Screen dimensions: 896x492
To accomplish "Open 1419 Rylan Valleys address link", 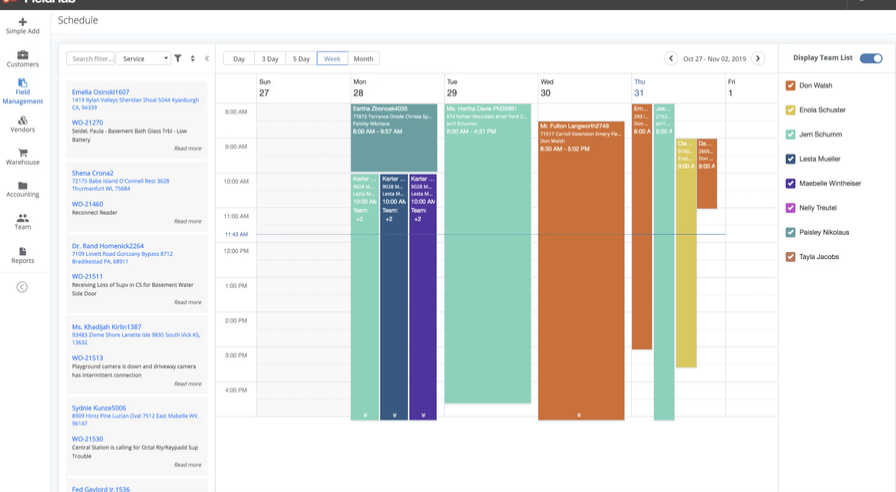I will pyautogui.click(x=135, y=103).
